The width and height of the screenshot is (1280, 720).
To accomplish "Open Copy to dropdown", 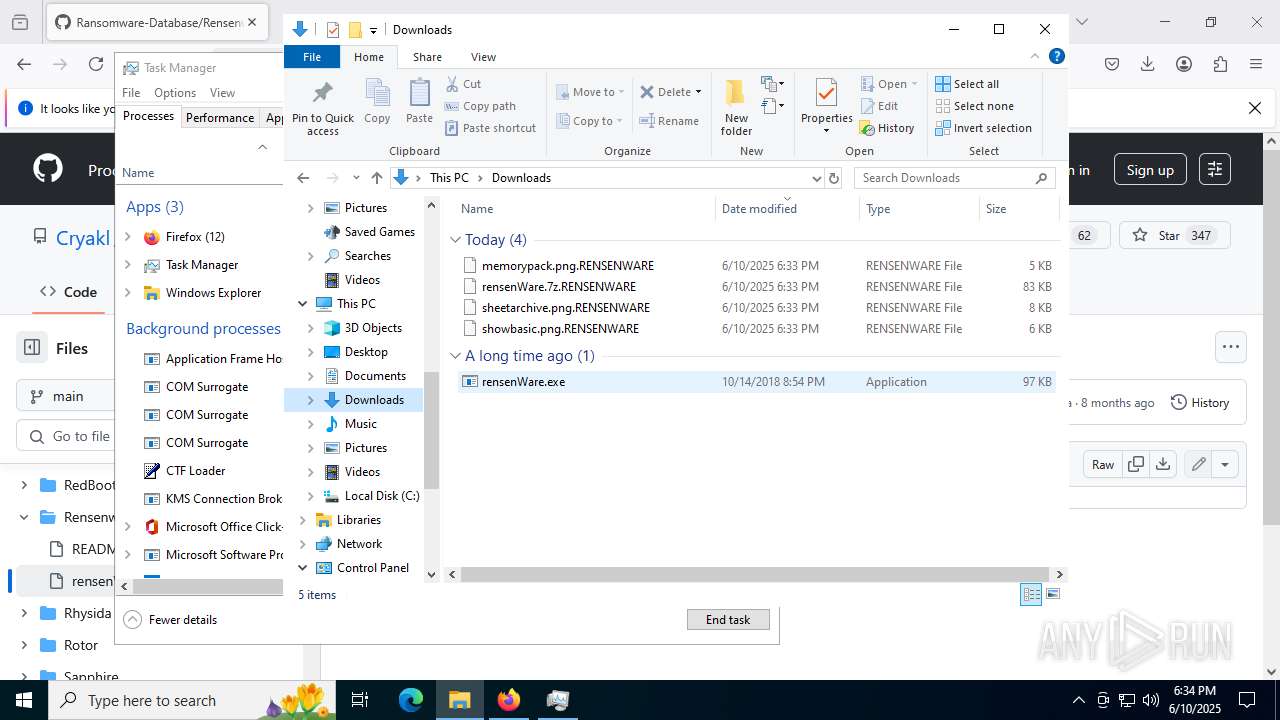I will 589,121.
